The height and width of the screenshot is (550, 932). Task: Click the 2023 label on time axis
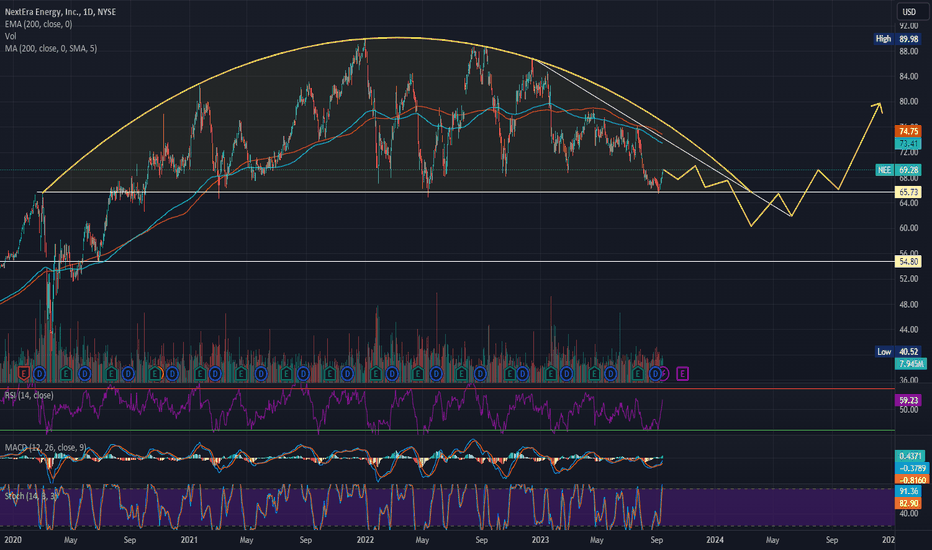click(x=540, y=540)
